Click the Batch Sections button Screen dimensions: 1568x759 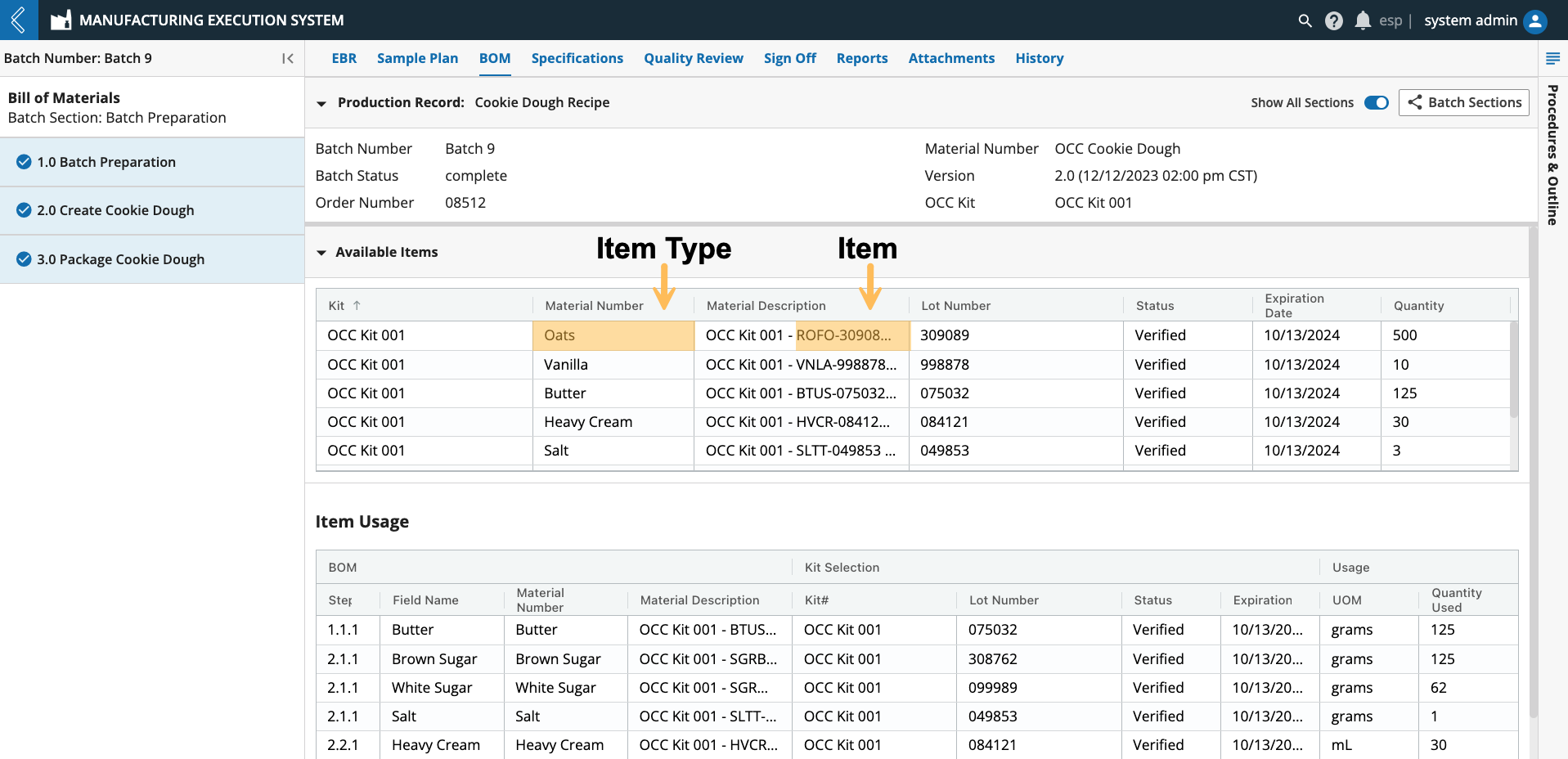(1463, 102)
